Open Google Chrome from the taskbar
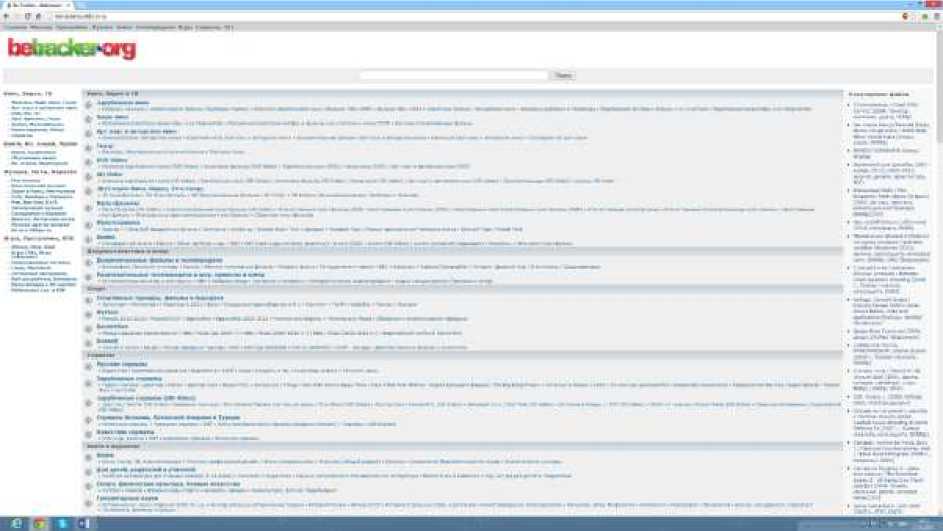Image resolution: width=943 pixels, height=531 pixels. tap(39, 524)
